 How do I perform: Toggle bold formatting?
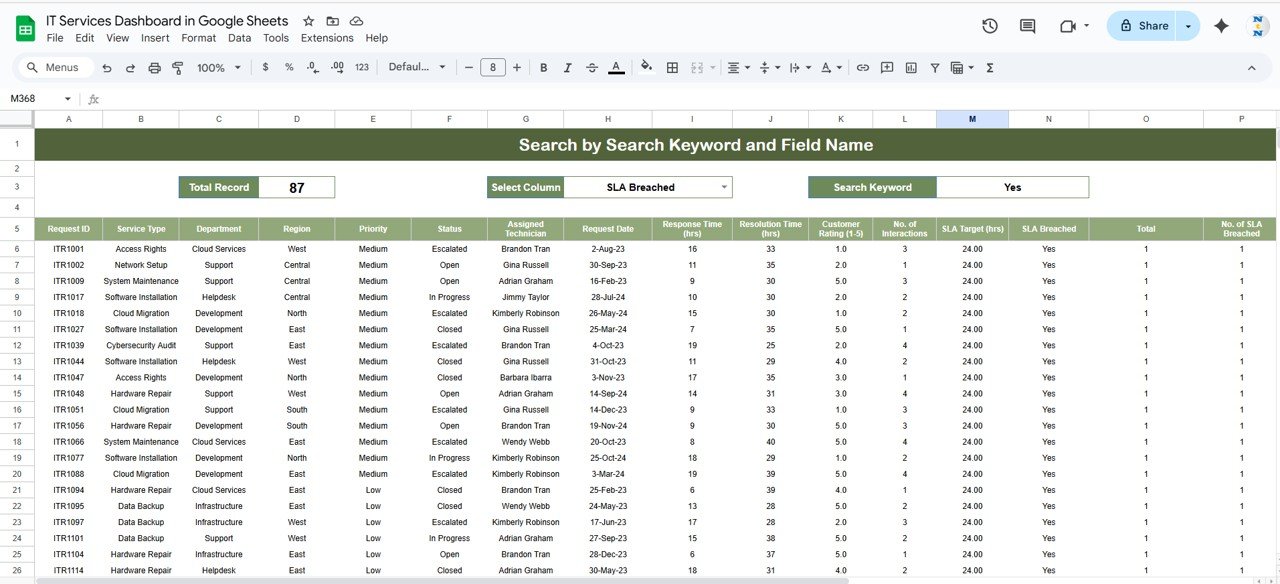pyautogui.click(x=544, y=68)
